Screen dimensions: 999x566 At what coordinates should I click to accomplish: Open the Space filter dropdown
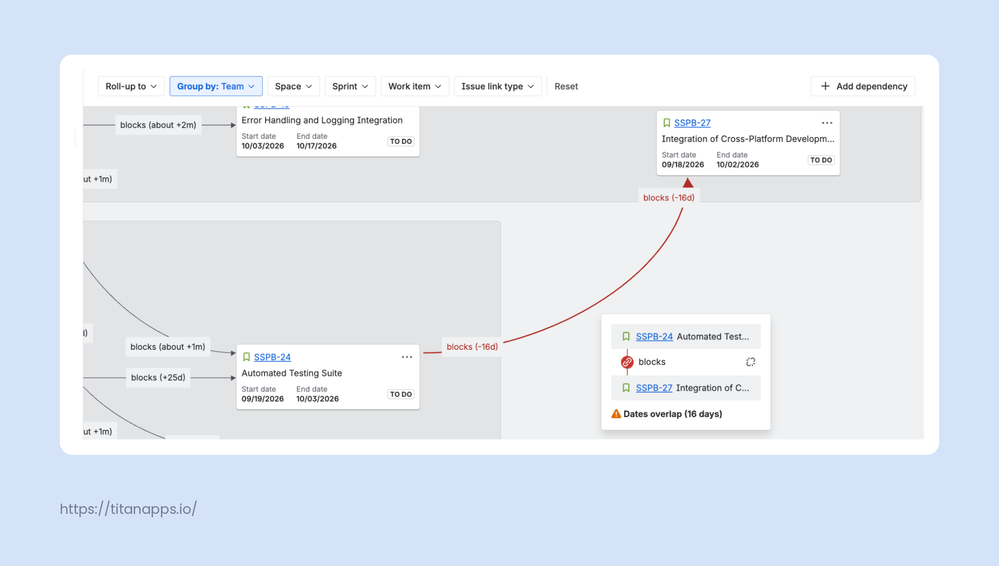pyautogui.click(x=294, y=86)
